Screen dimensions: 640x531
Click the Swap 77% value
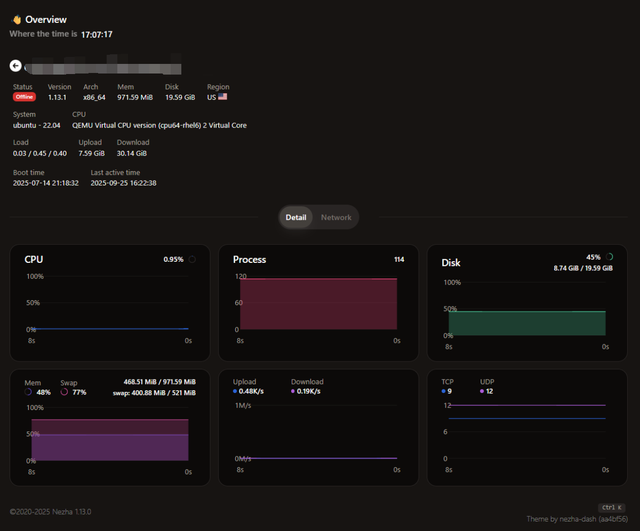pyautogui.click(x=79, y=392)
